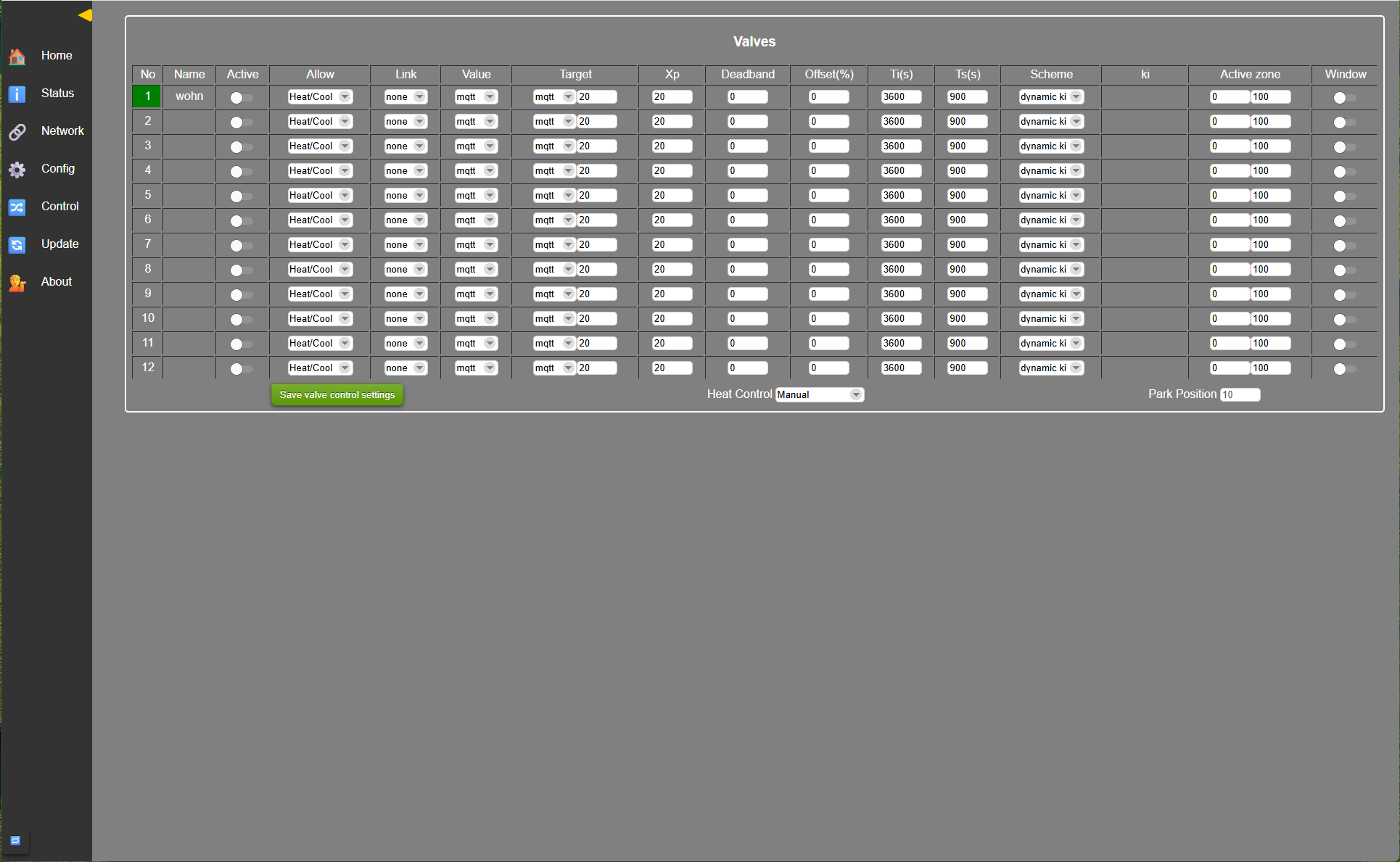Image resolution: width=1400 pixels, height=862 pixels.
Task: Click the Config gear icon
Action: [x=17, y=169]
